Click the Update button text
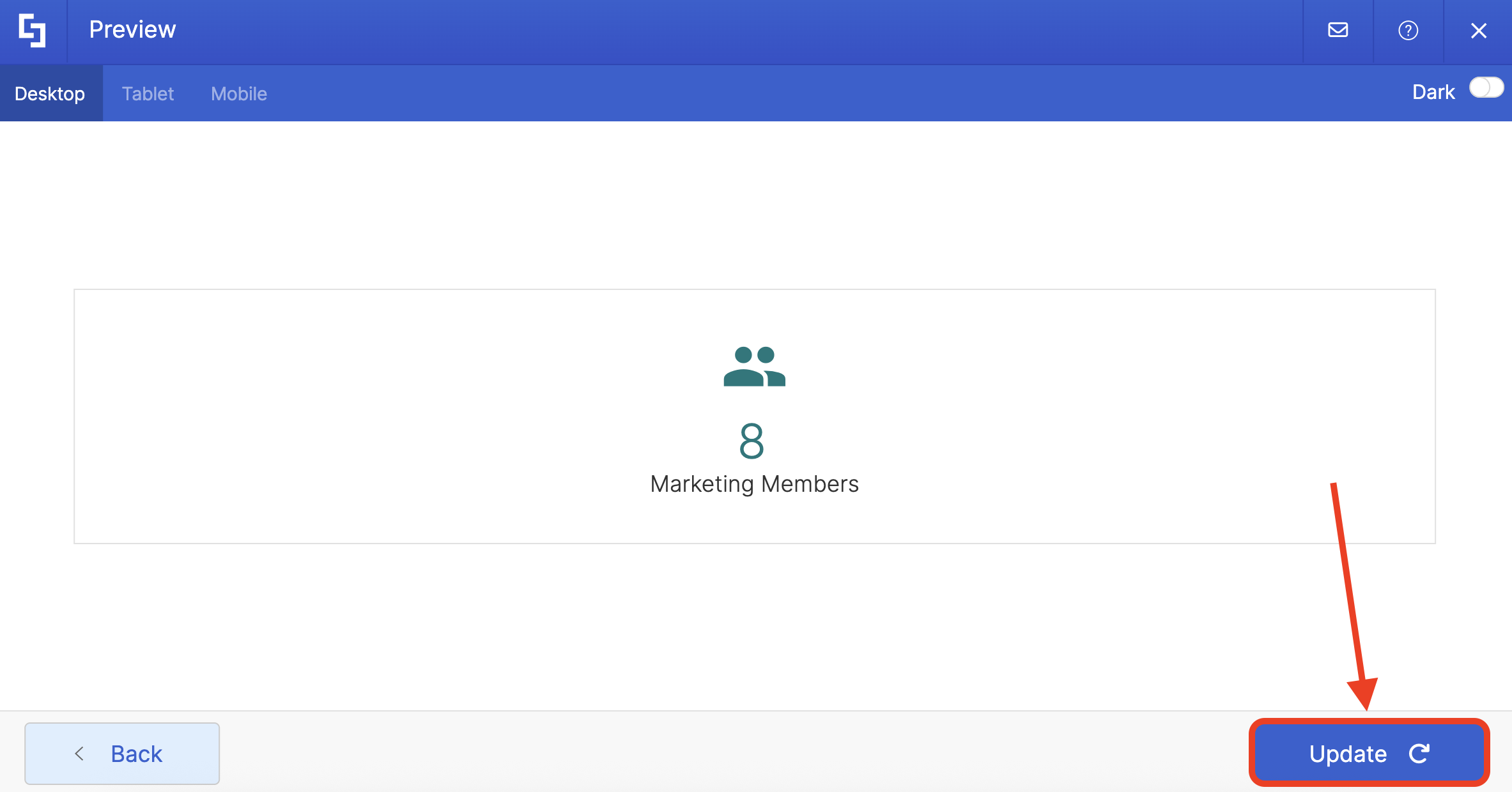Image resolution: width=1512 pixels, height=792 pixels. (x=1348, y=754)
